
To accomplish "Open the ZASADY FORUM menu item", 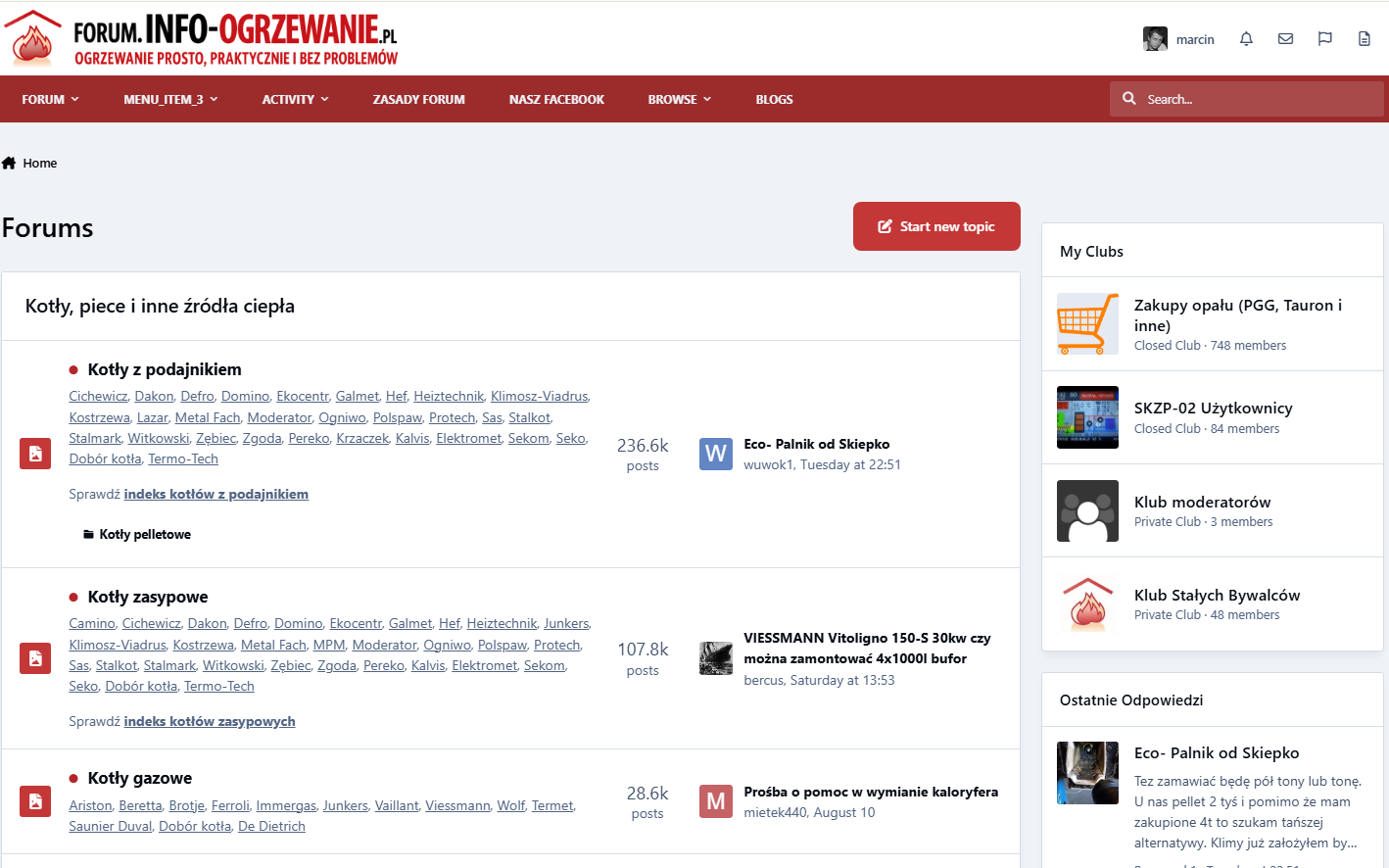I will coord(418,99).
